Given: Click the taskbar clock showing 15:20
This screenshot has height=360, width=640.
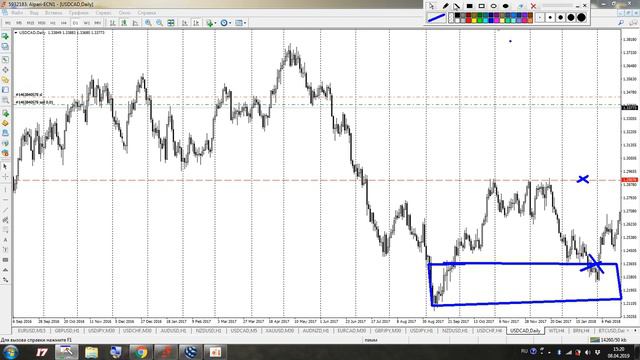Looking at the screenshot, I should (x=619, y=352).
